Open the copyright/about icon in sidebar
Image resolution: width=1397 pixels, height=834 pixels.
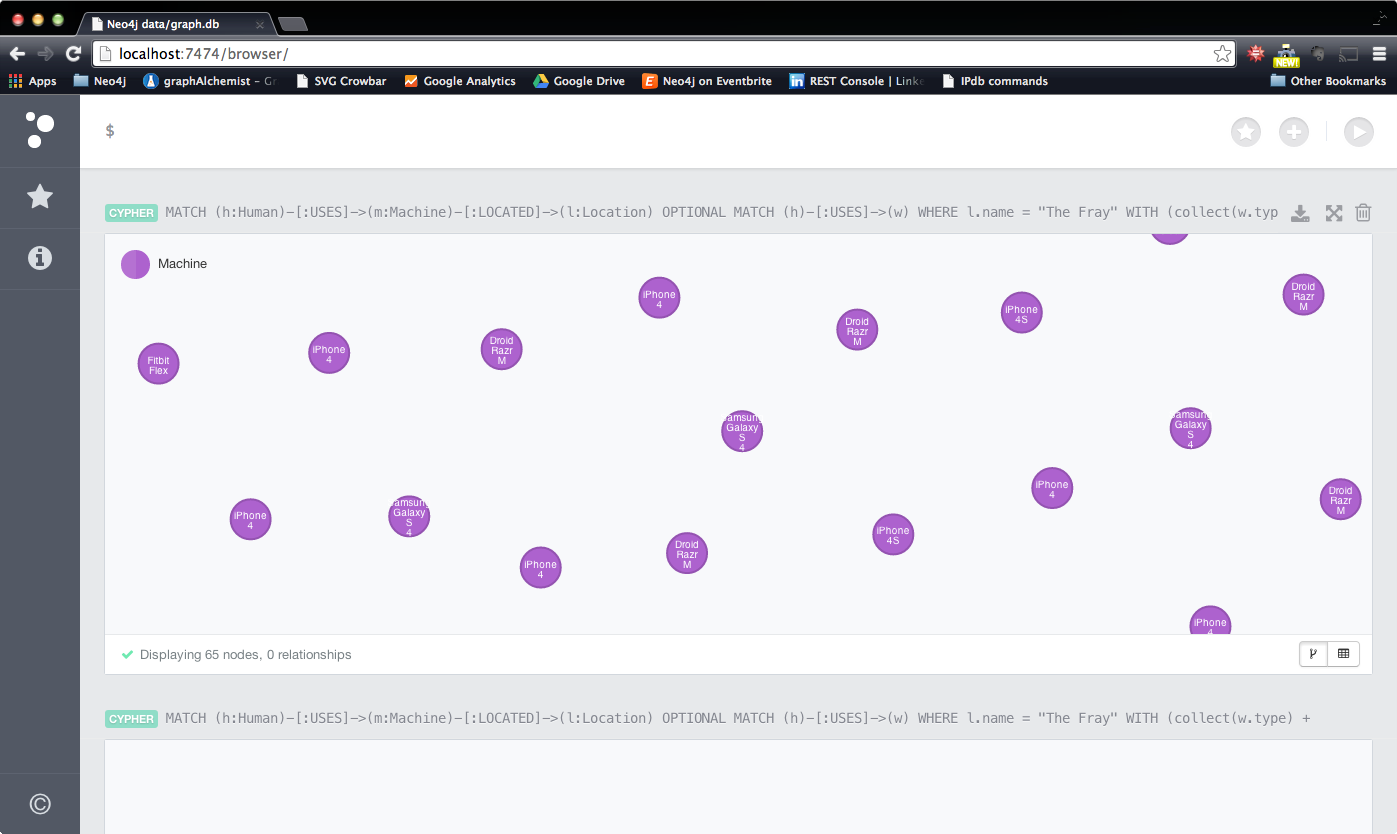tap(40, 804)
